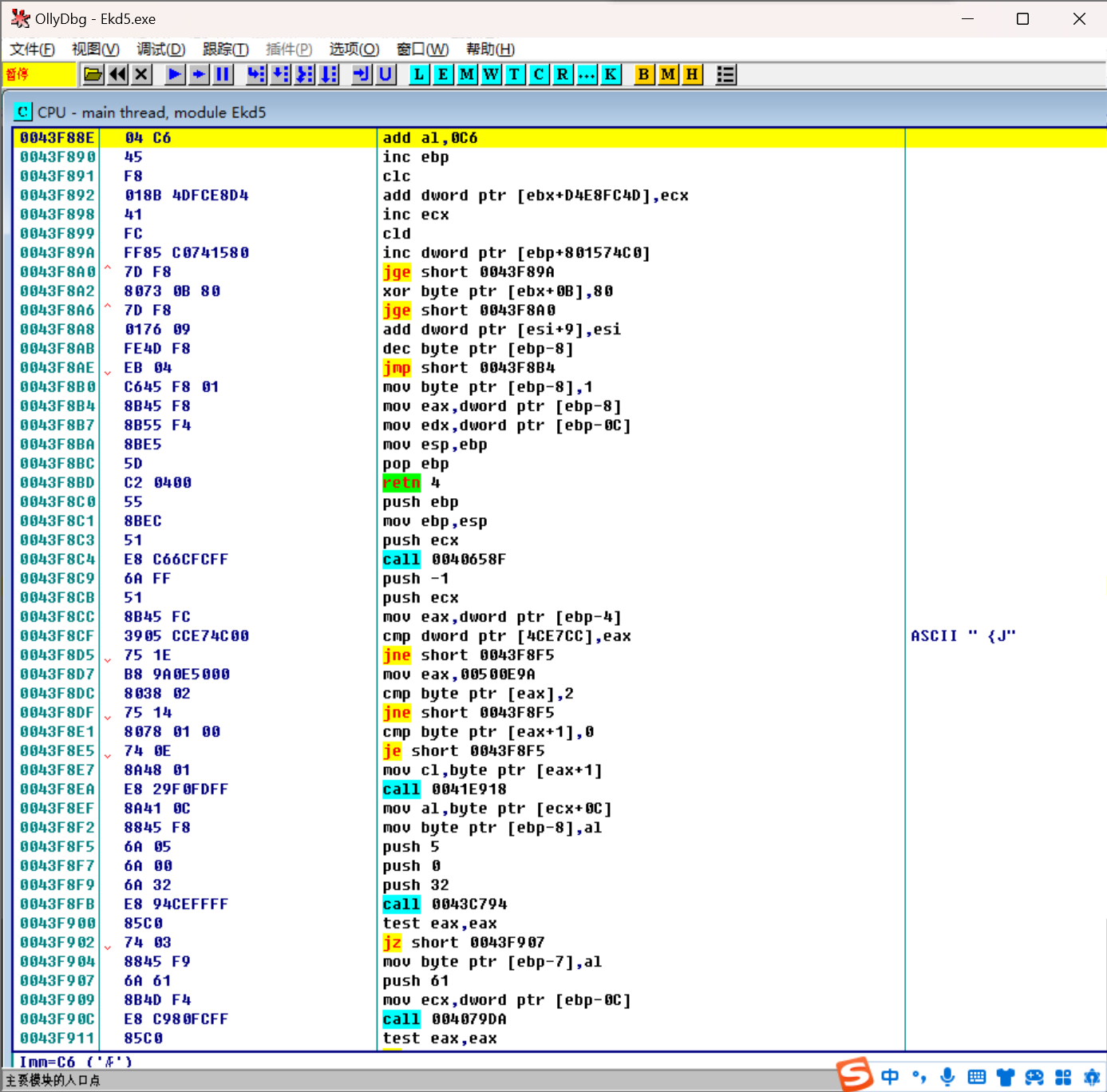Click the Close program X toolbar icon
Viewport: 1107px width, 1092px height.
coord(142,75)
